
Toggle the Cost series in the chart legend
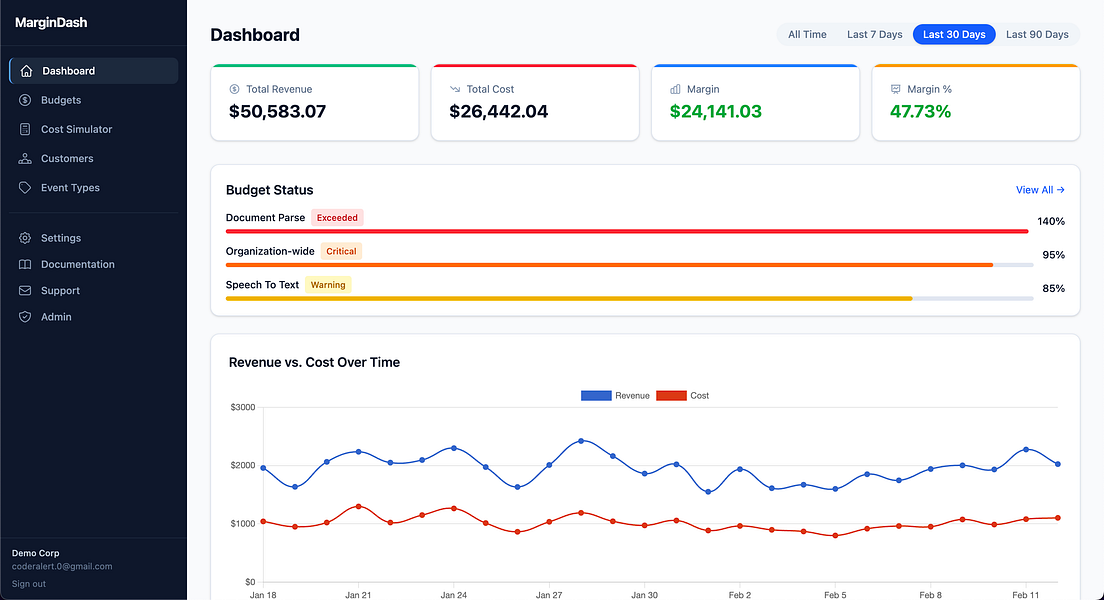(x=682, y=395)
